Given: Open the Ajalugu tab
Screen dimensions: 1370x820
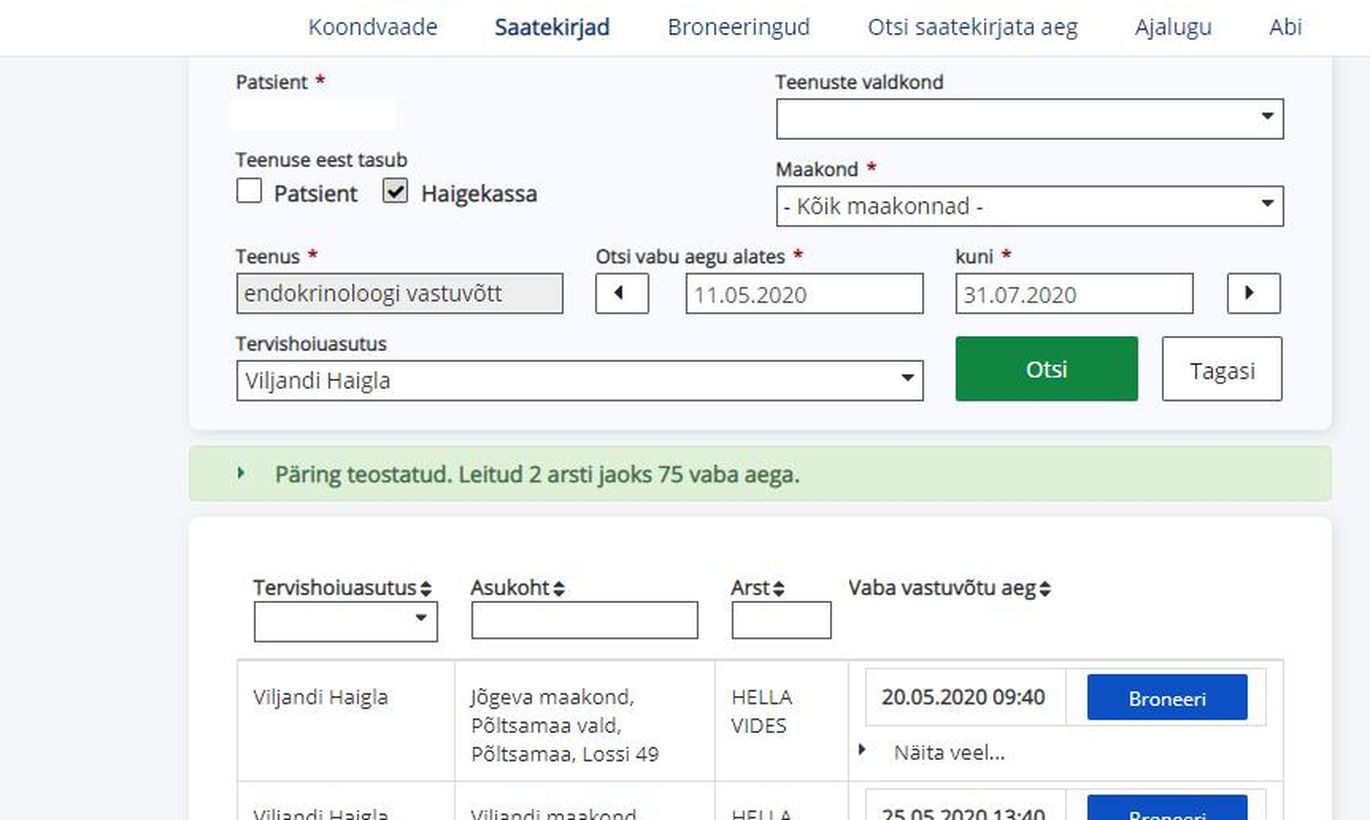Looking at the screenshot, I should 1173,27.
